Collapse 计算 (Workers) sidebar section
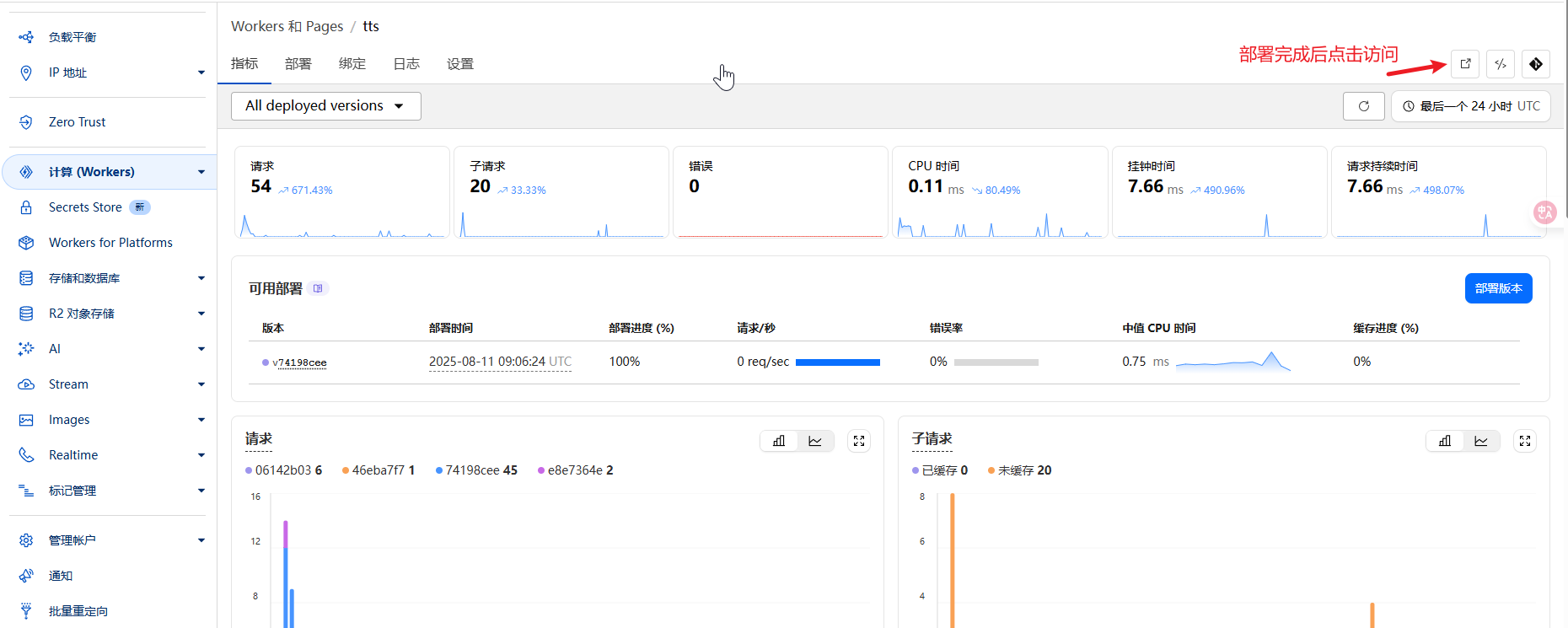 [x=201, y=172]
